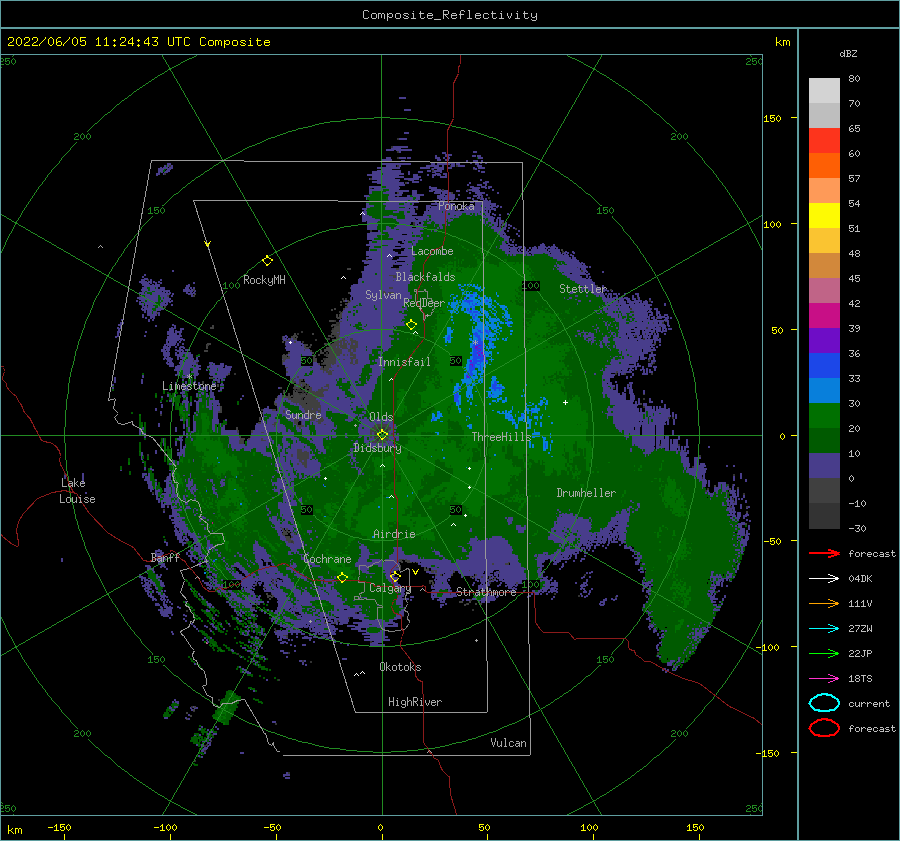Click the Vulcan label
Screen dimensions: 900x841
coord(509,743)
